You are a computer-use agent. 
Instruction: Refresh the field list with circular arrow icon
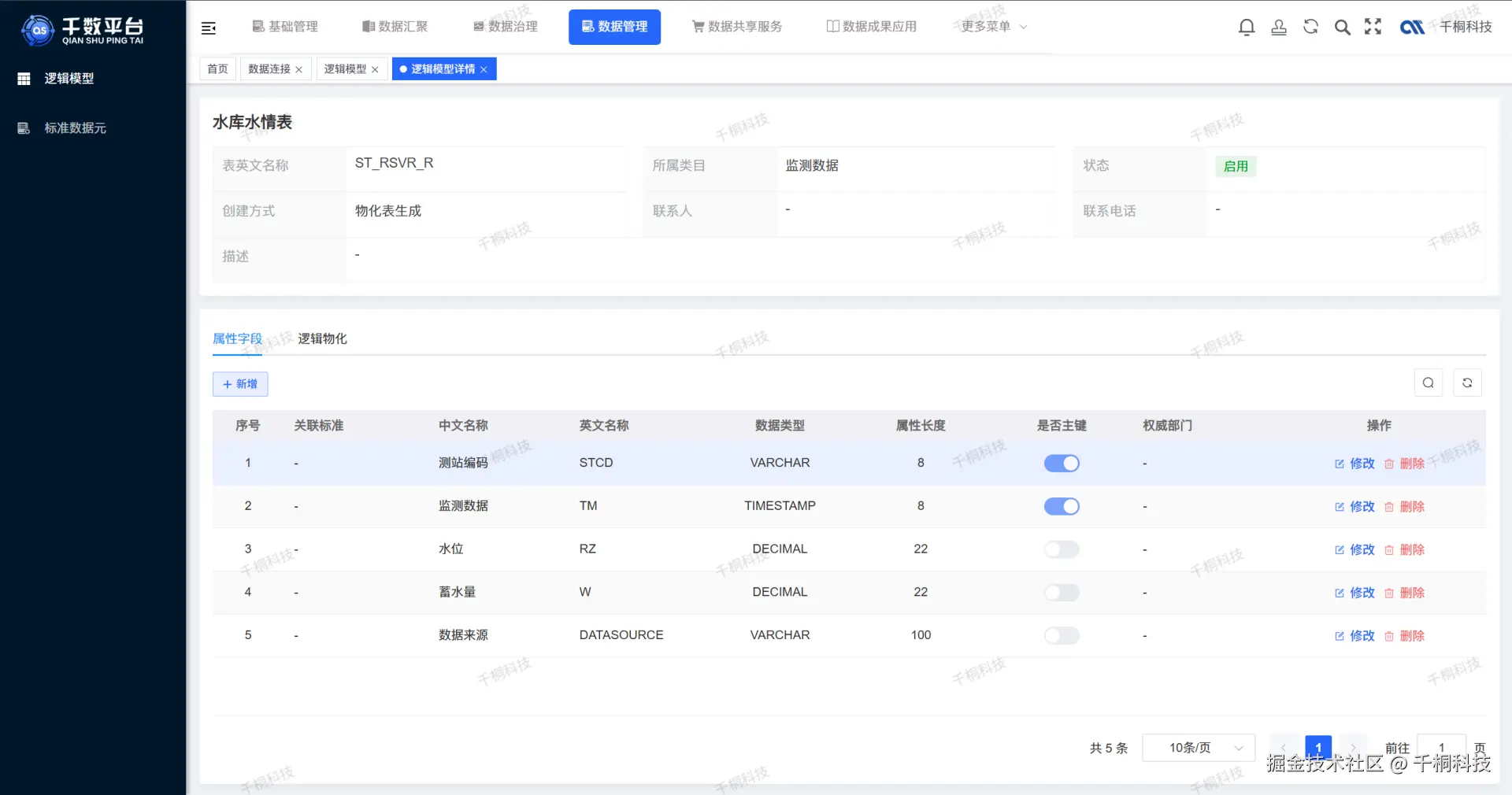pos(1467,383)
